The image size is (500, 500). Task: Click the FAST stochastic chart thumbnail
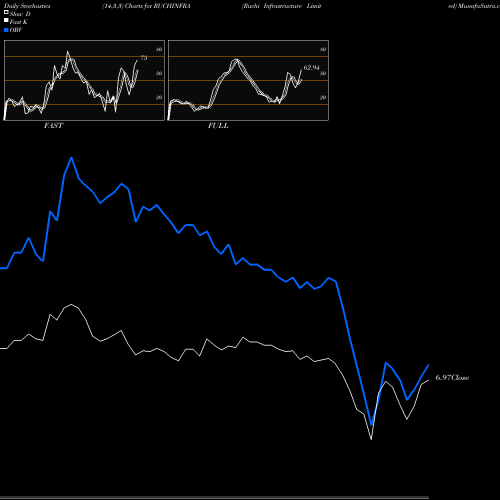click(84, 80)
